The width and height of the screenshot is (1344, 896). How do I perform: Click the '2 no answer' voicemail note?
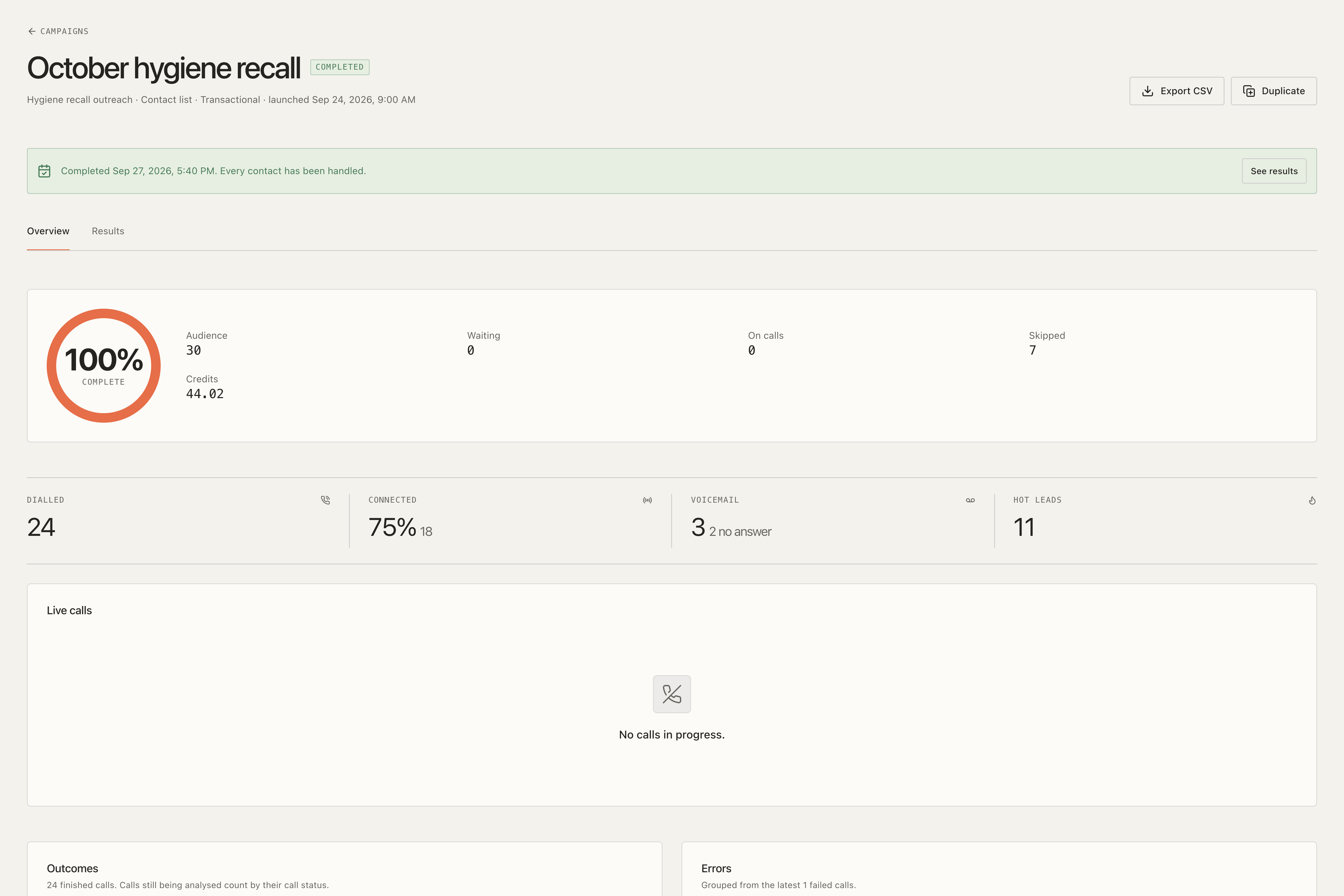point(740,531)
